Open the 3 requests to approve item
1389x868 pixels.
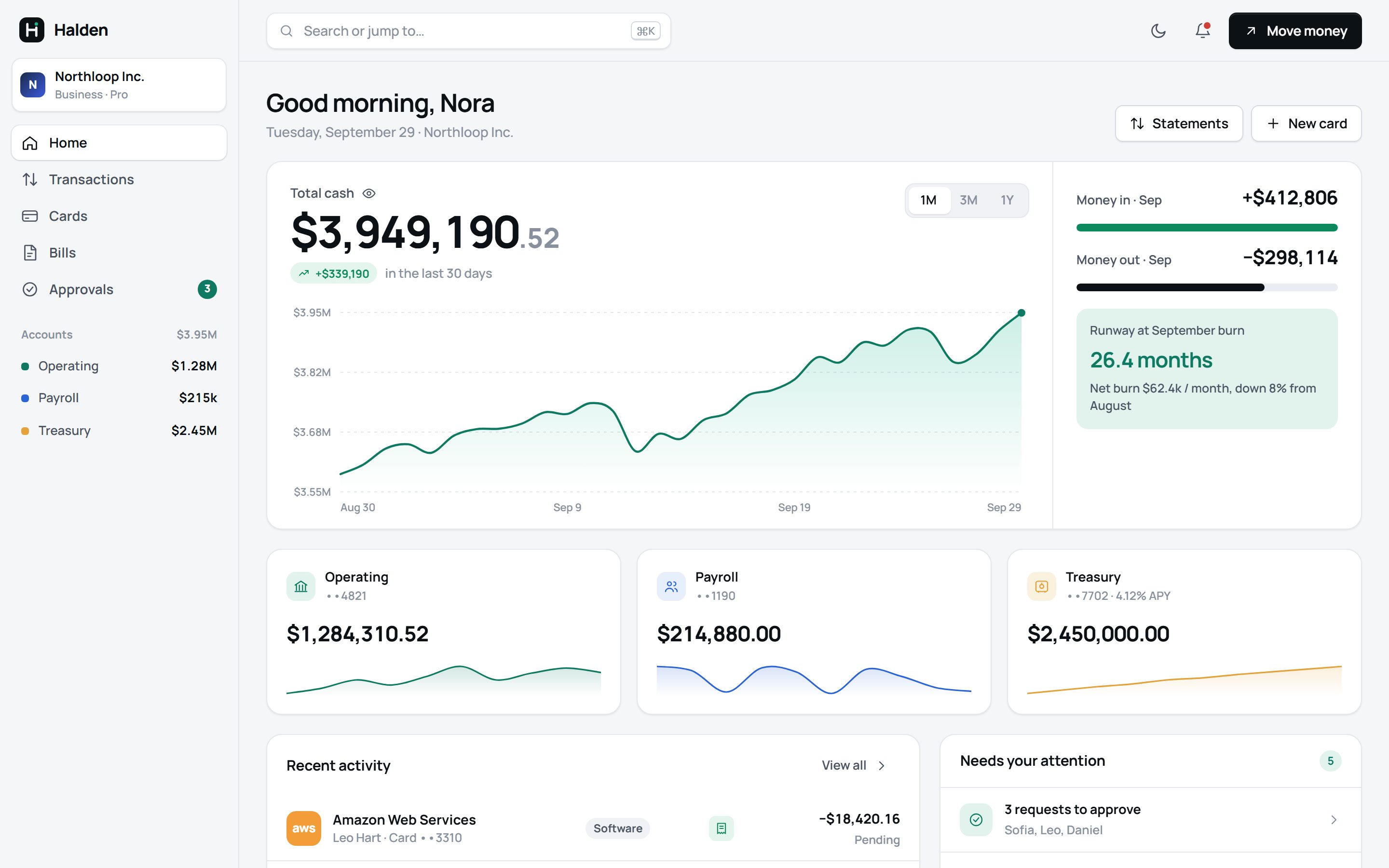(1150, 820)
